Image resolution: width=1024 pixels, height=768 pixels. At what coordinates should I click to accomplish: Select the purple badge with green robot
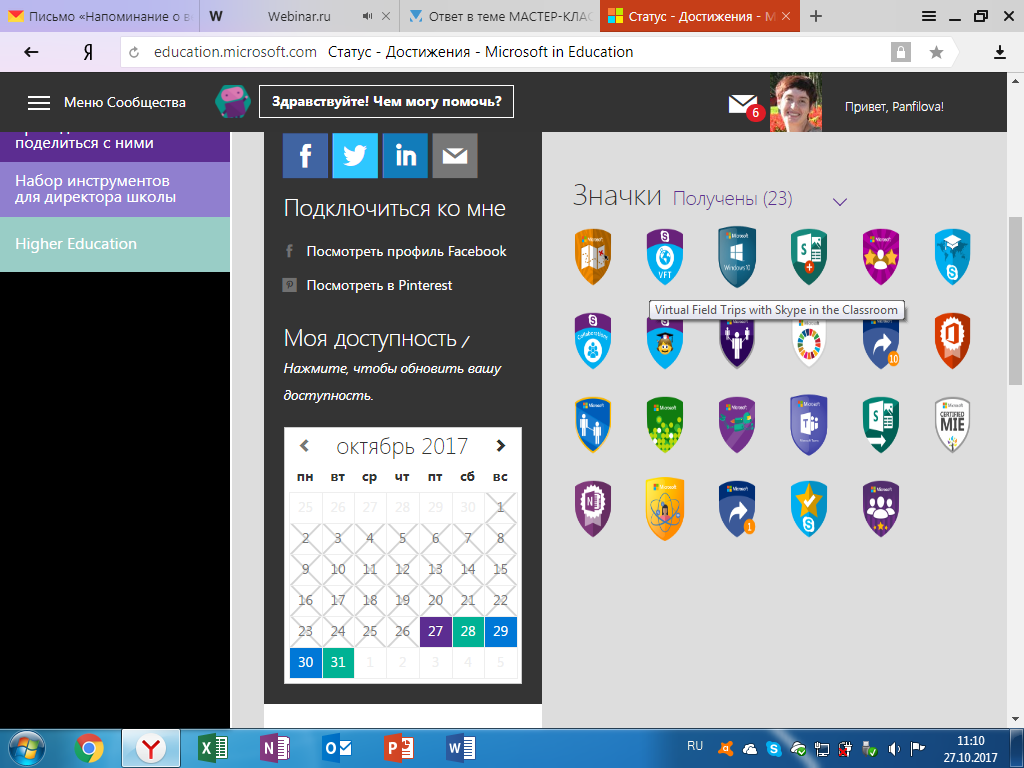[x=737, y=424]
